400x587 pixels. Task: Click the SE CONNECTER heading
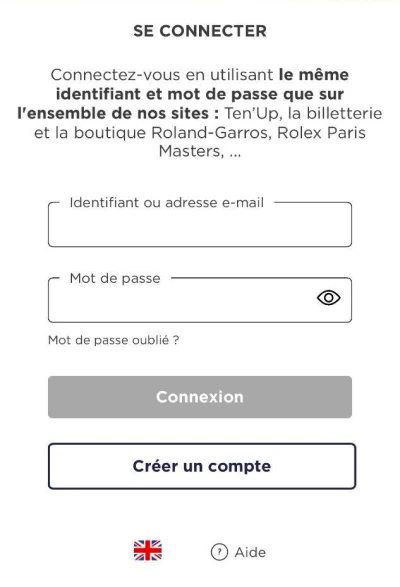200,31
